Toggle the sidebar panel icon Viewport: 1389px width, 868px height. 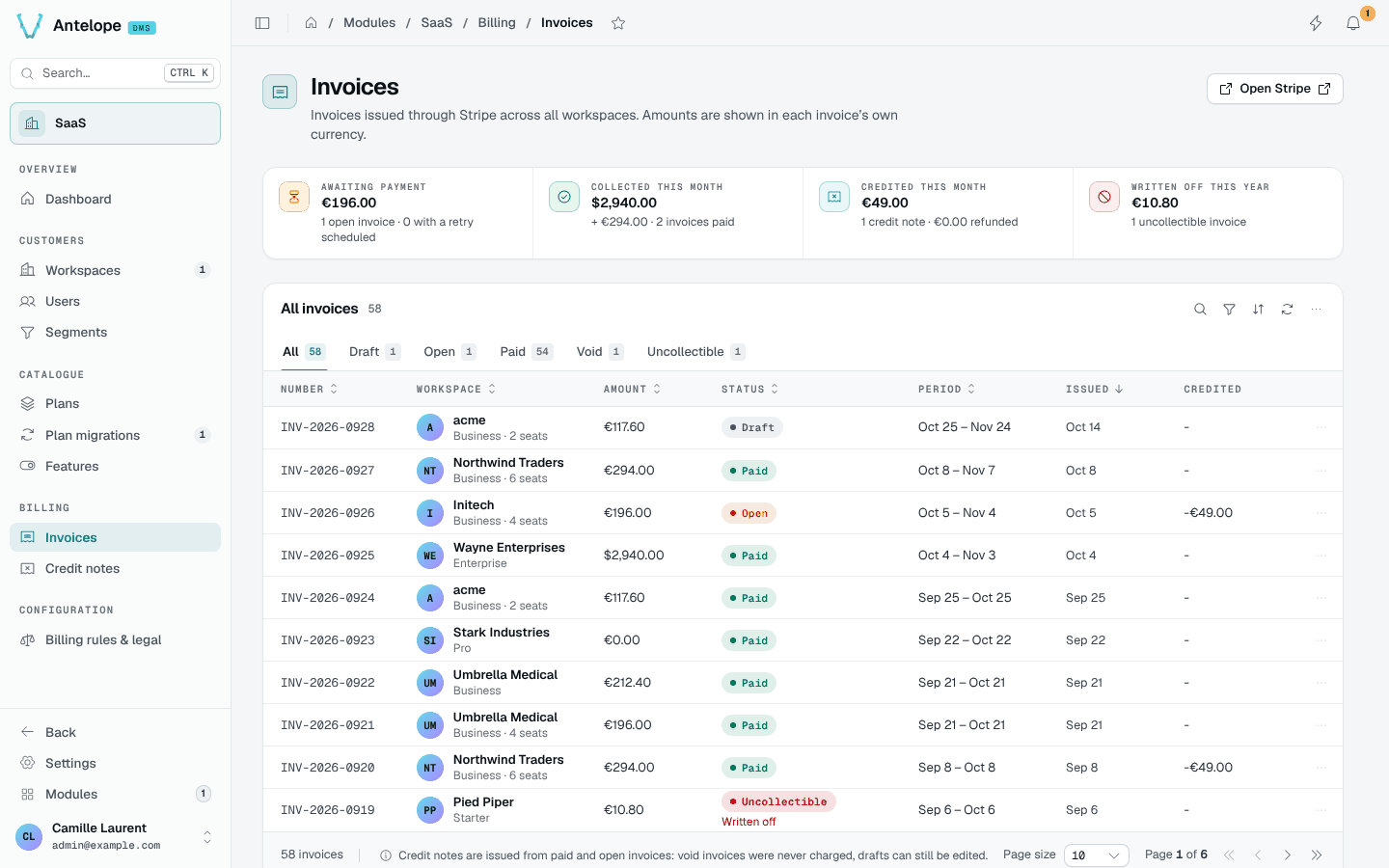(262, 23)
